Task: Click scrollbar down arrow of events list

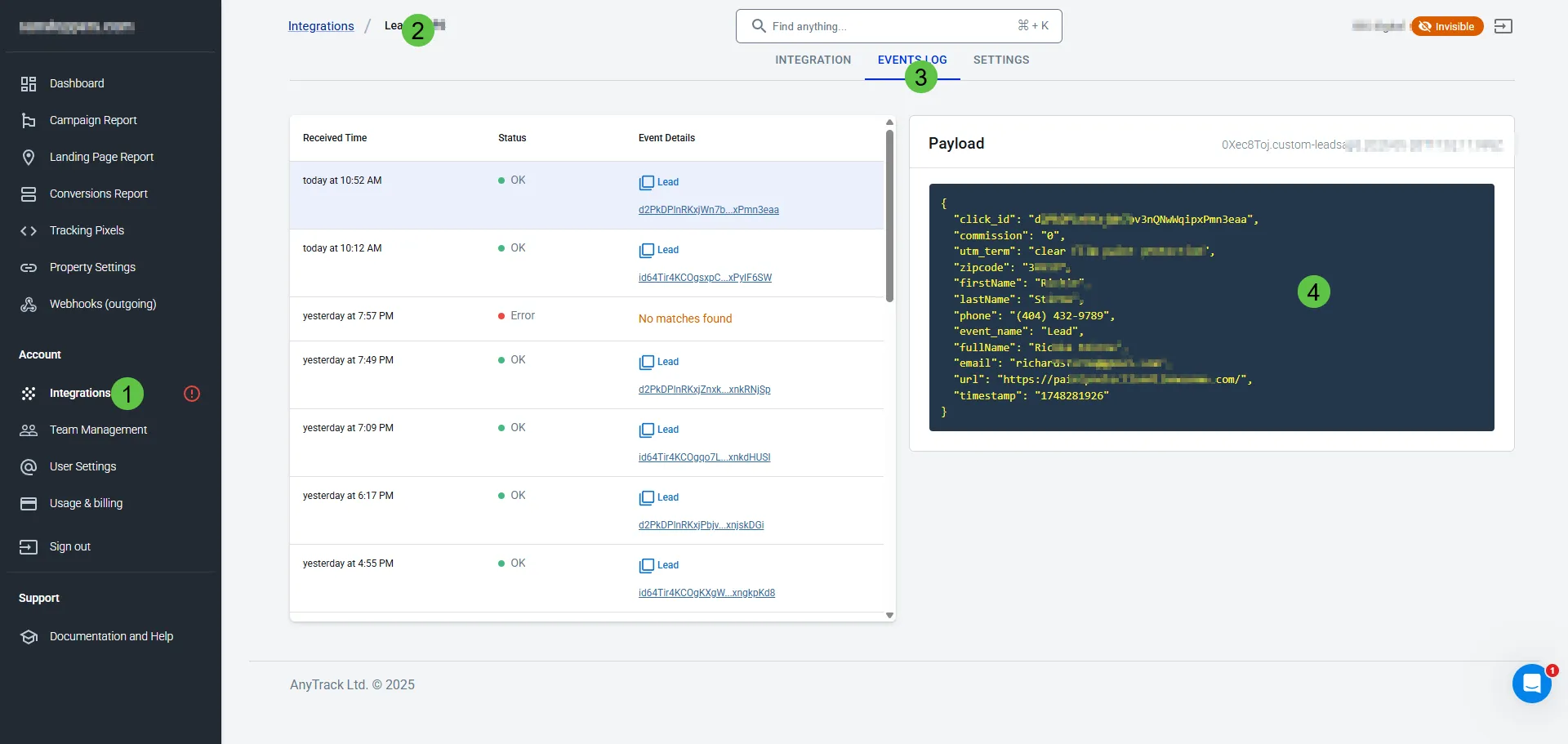Action: click(x=889, y=616)
